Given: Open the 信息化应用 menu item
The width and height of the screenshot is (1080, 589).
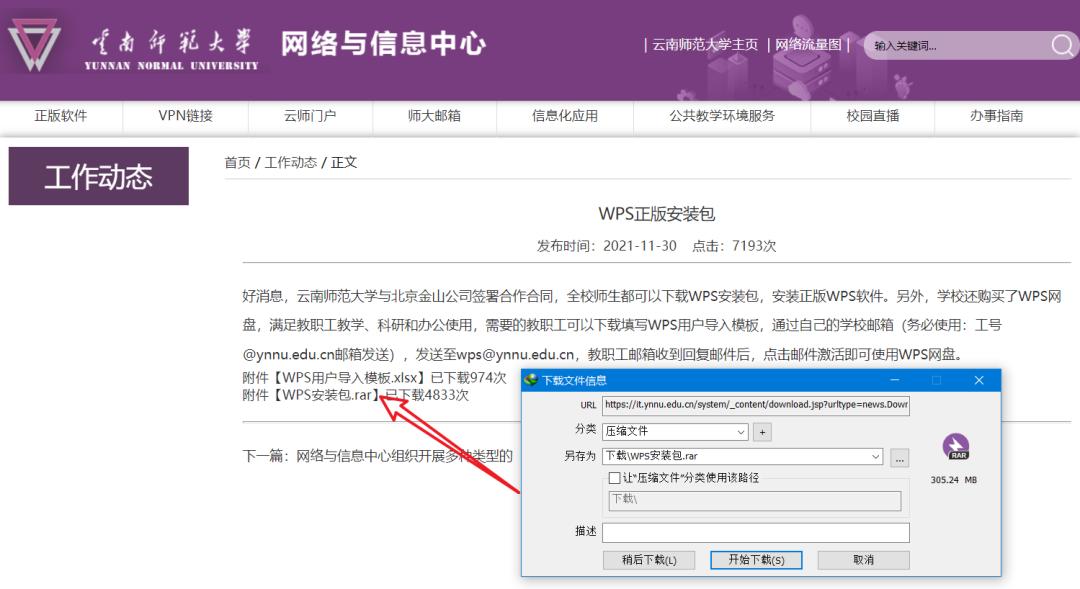Looking at the screenshot, I should (x=565, y=116).
